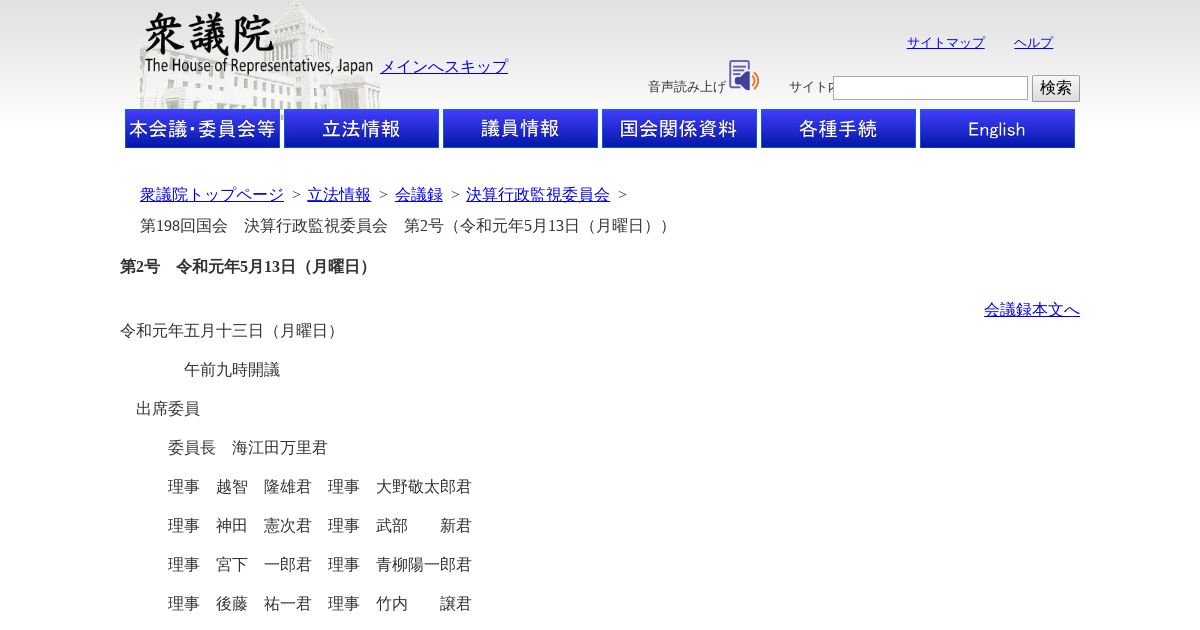The height and width of the screenshot is (630, 1200).
Task: Open the サイトマップ link
Action: click(x=946, y=42)
